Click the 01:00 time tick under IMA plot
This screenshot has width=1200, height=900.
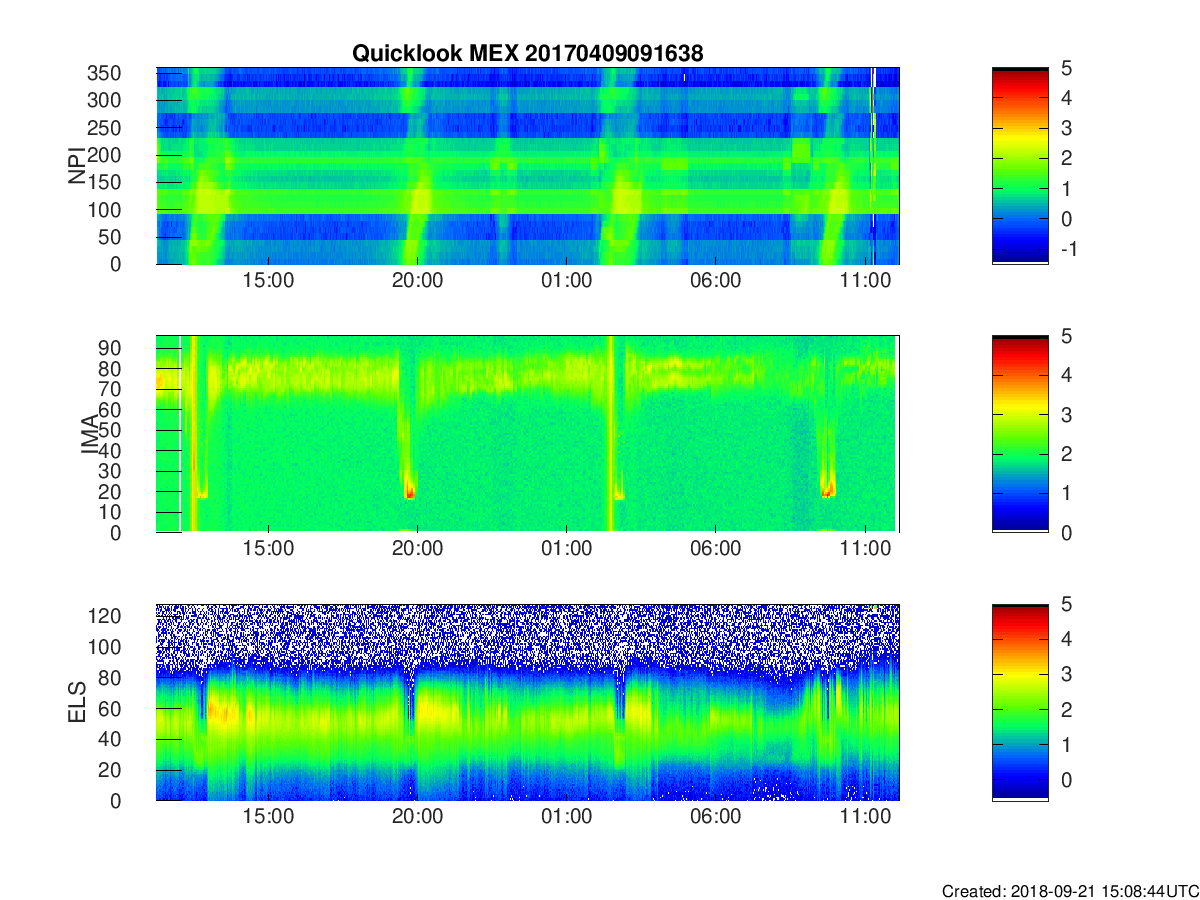[566, 549]
